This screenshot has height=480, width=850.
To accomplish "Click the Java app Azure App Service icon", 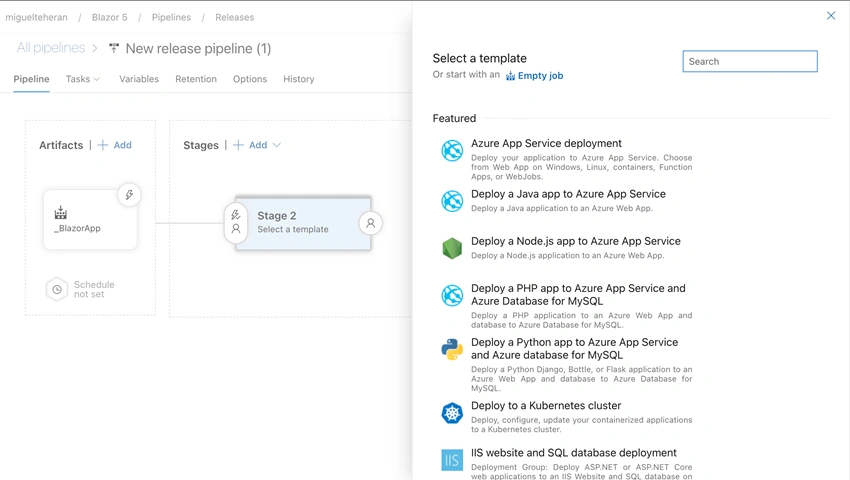I will [452, 201].
